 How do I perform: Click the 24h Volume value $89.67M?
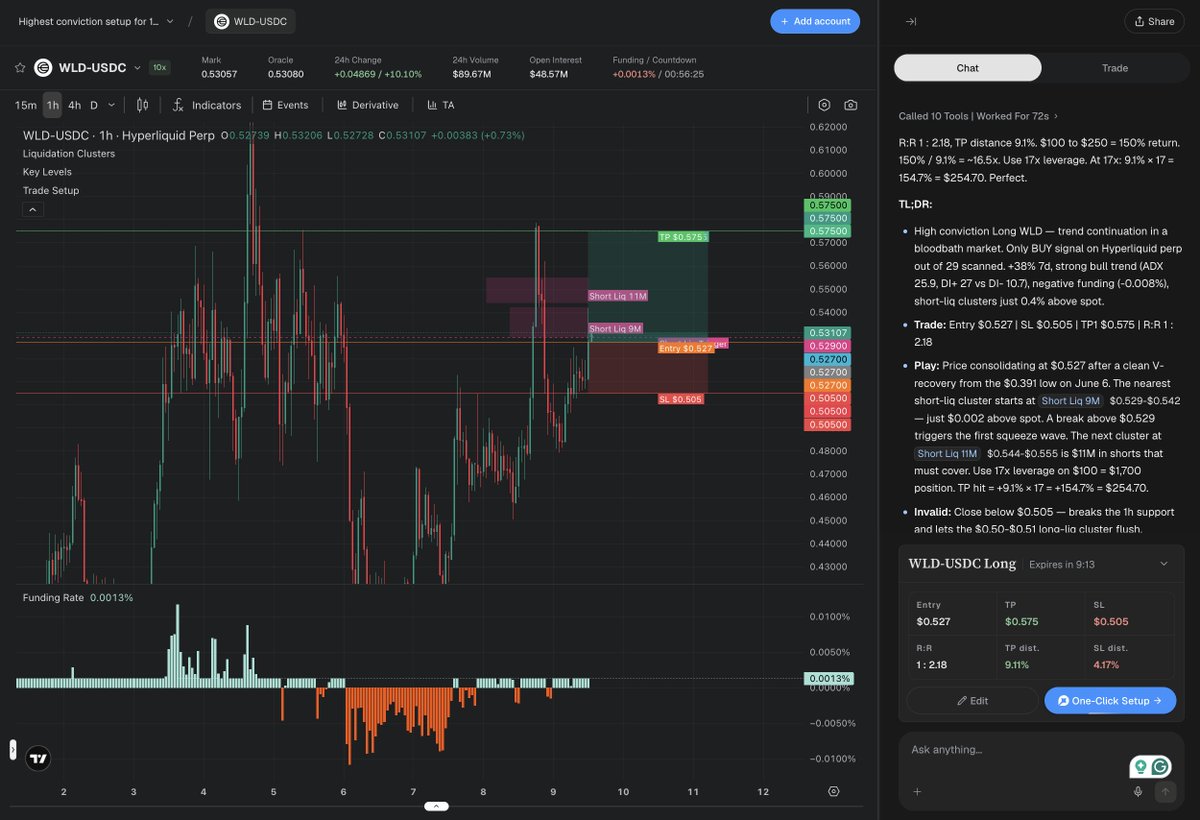(x=471, y=74)
